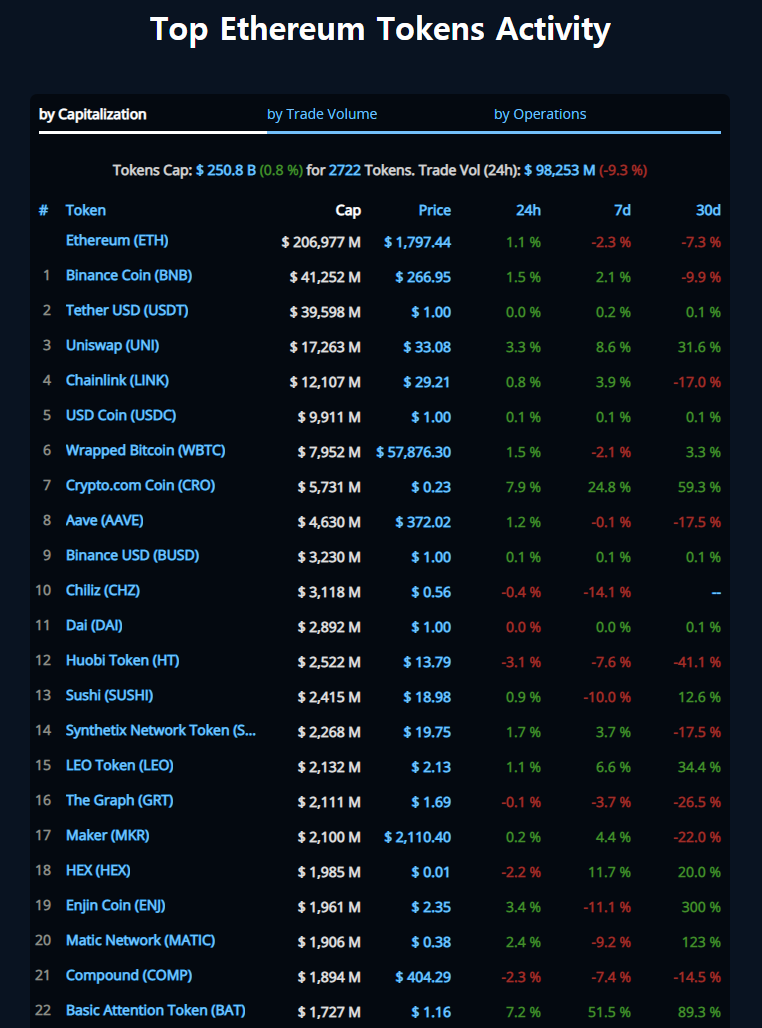This screenshot has height=1028, width=762.
Task: Click the Top Ethereum Tokens Activity heading
Action: [380, 30]
